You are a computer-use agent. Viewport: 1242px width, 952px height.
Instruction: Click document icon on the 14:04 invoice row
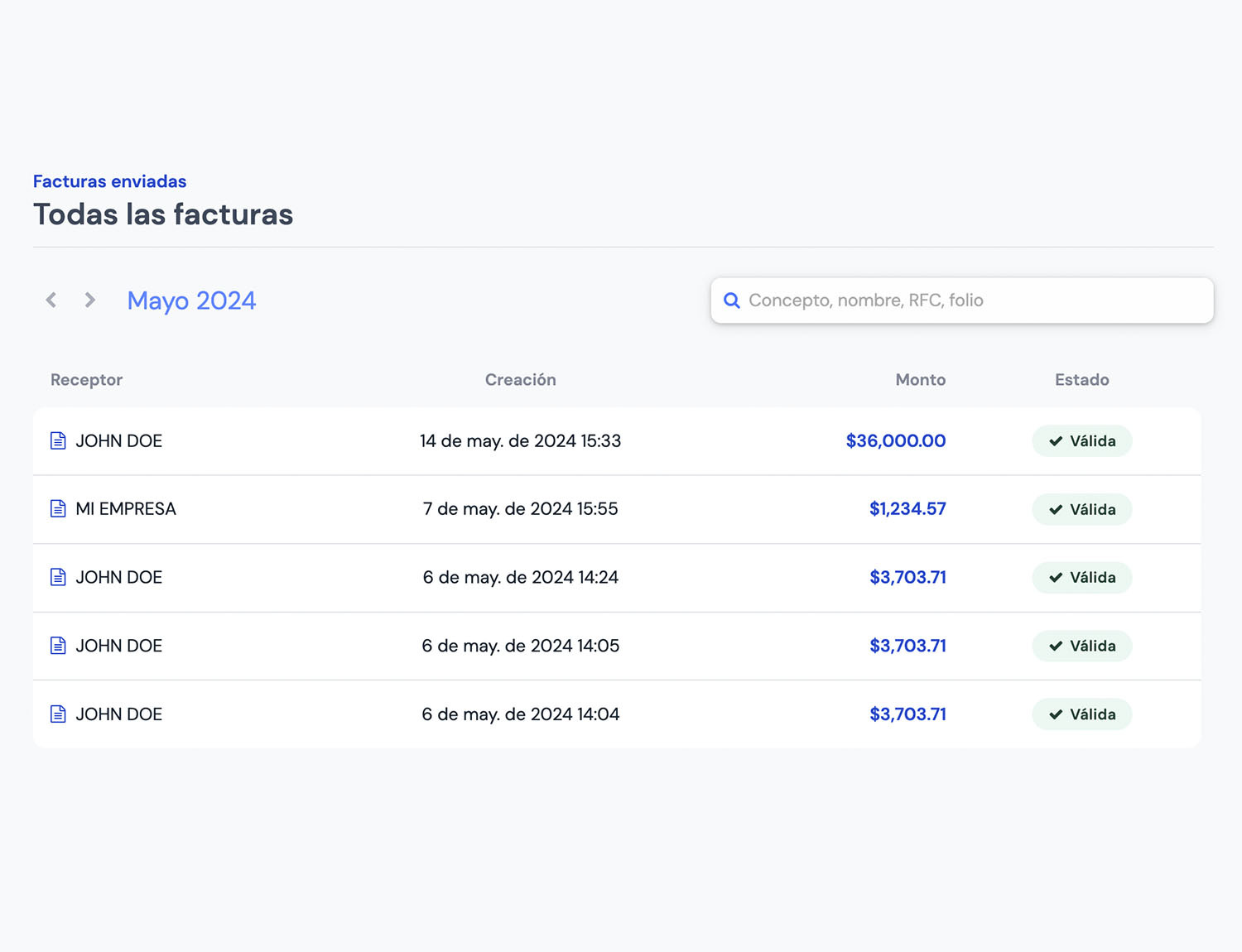click(x=58, y=714)
